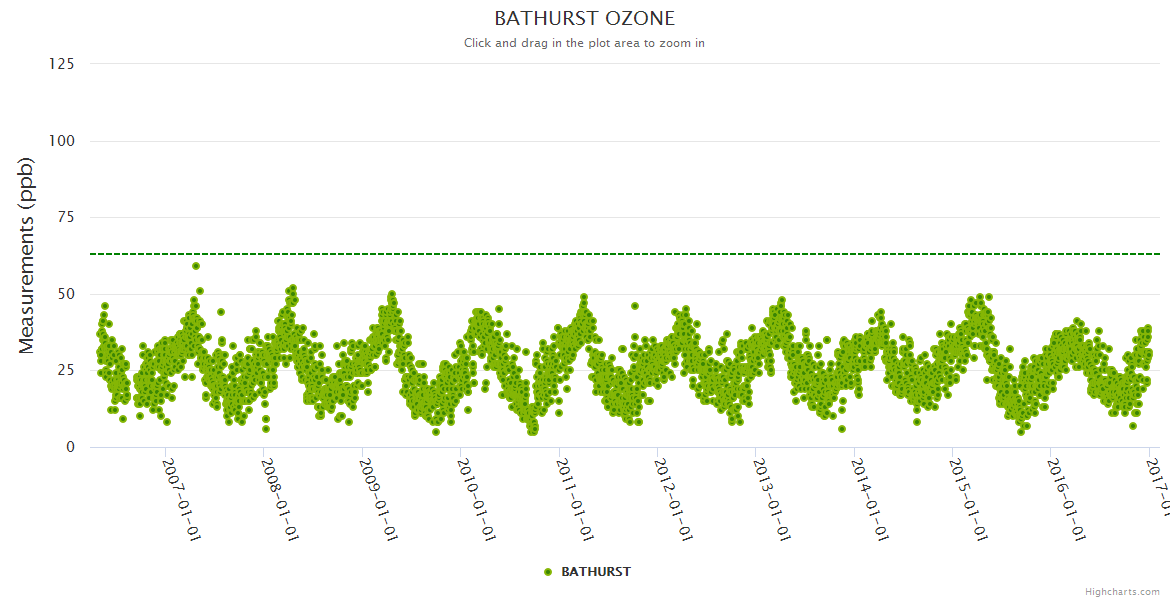The height and width of the screenshot is (600, 1170).
Task: Click the BATHURST OZONE chart title
Action: (585, 19)
